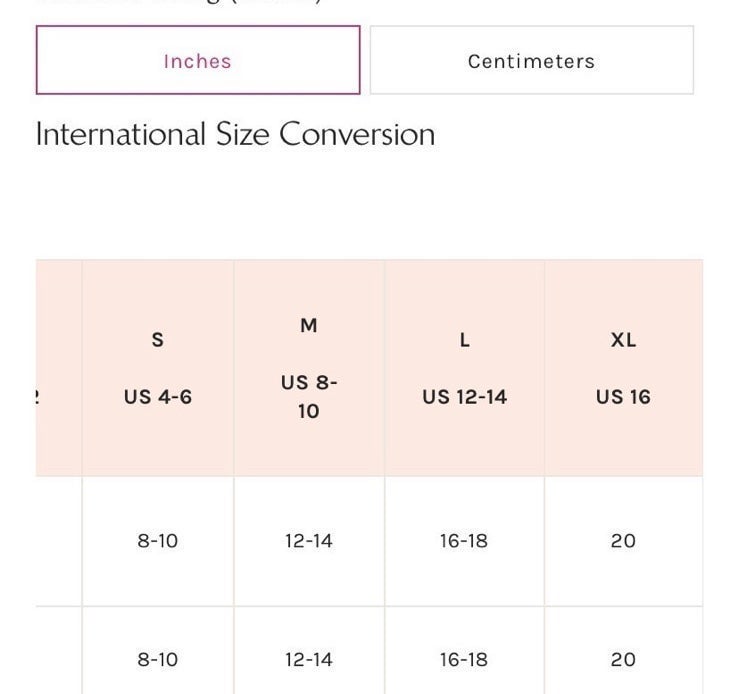
Task: Click second-row 16-18 cell under L
Action: pyautogui.click(x=464, y=651)
